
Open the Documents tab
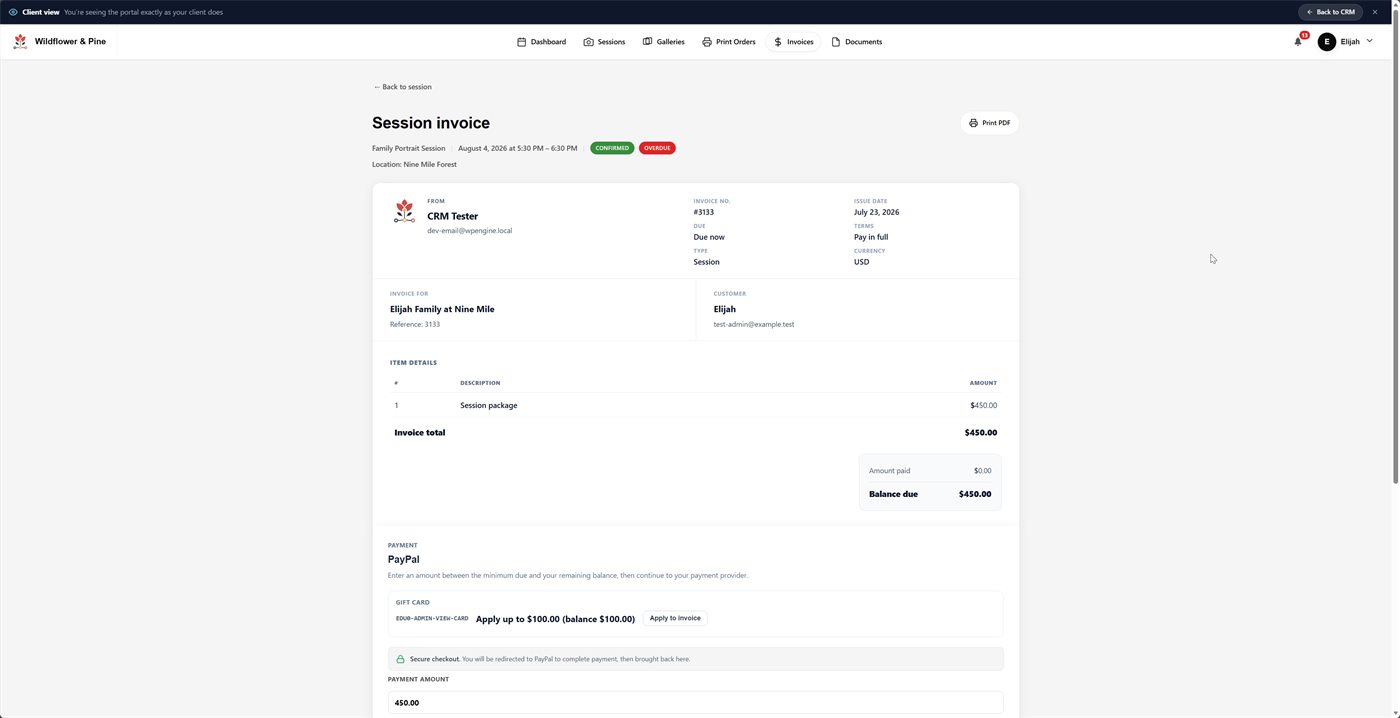(x=856, y=42)
